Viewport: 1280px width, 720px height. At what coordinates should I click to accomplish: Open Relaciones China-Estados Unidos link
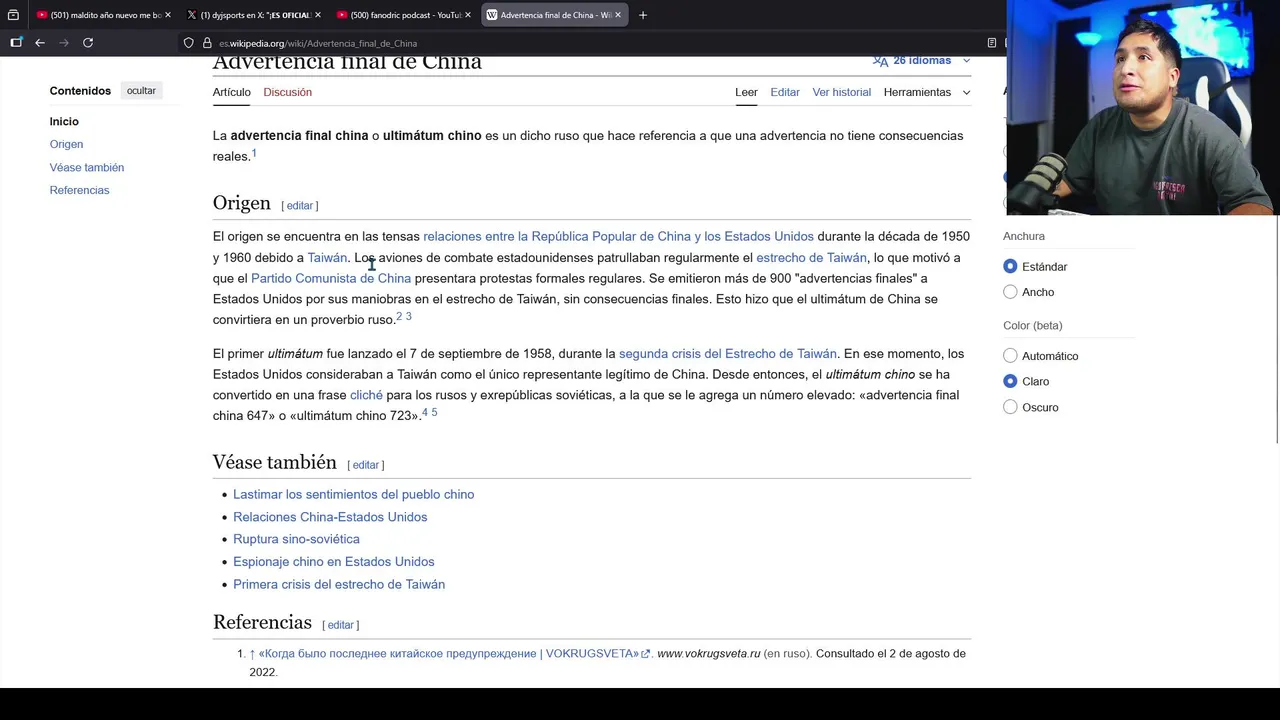pos(330,517)
